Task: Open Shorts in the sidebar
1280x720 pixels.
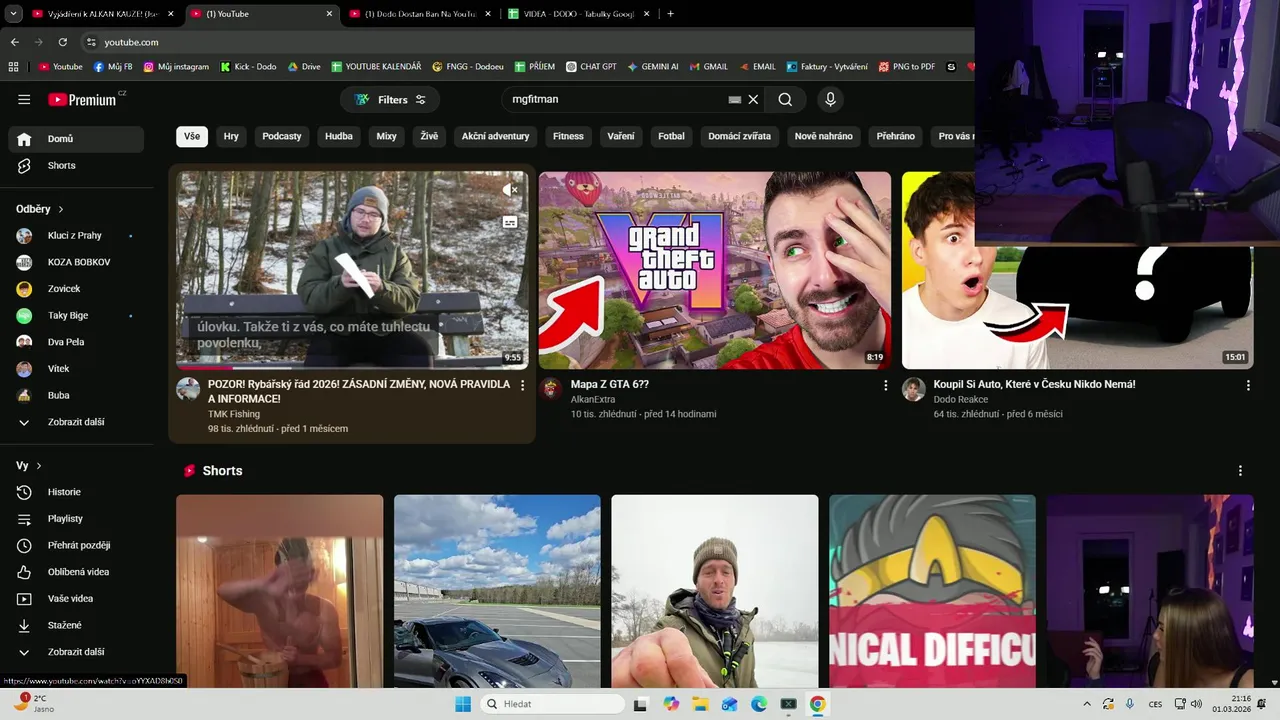Action: [x=76, y=165]
